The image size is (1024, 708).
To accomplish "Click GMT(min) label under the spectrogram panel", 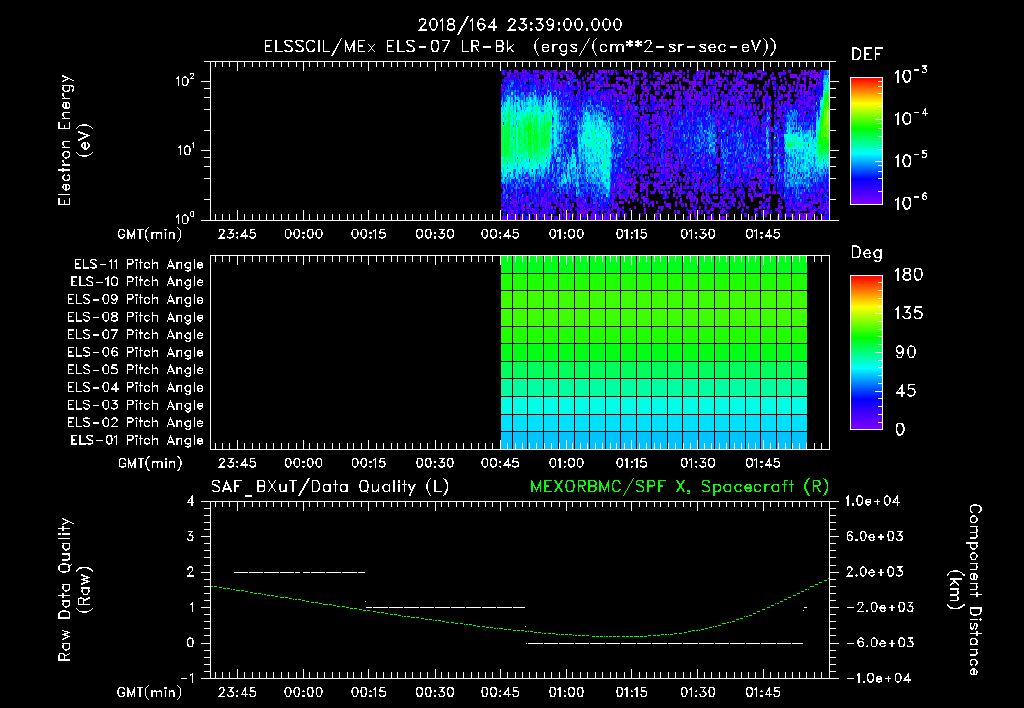I will pyautogui.click(x=150, y=234).
